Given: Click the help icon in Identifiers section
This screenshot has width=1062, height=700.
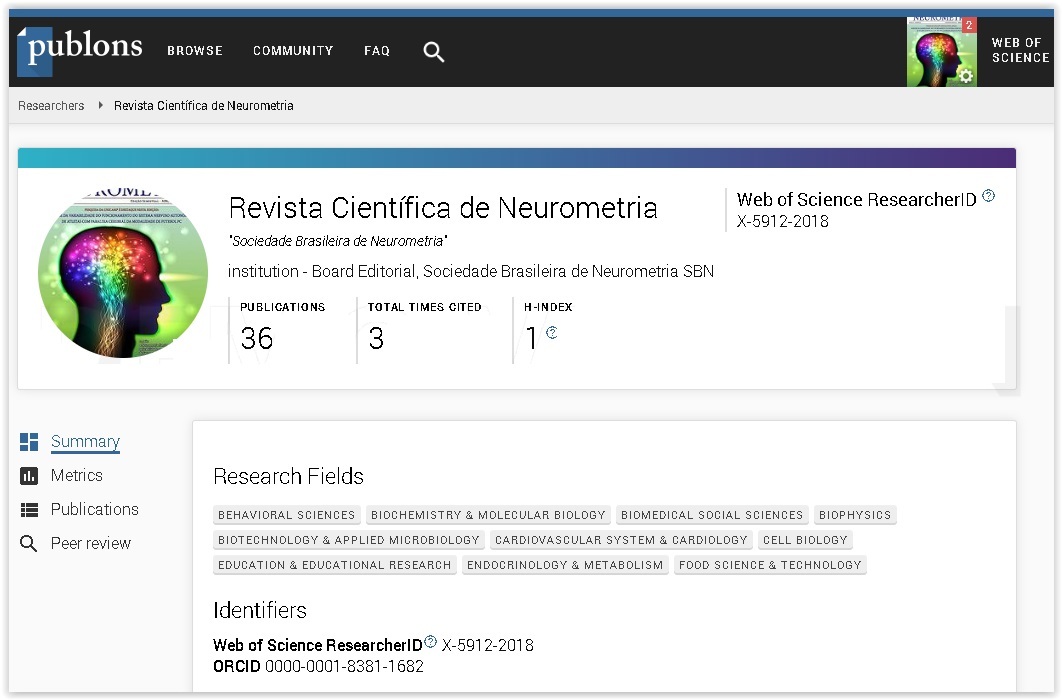Looking at the screenshot, I should [x=430, y=641].
